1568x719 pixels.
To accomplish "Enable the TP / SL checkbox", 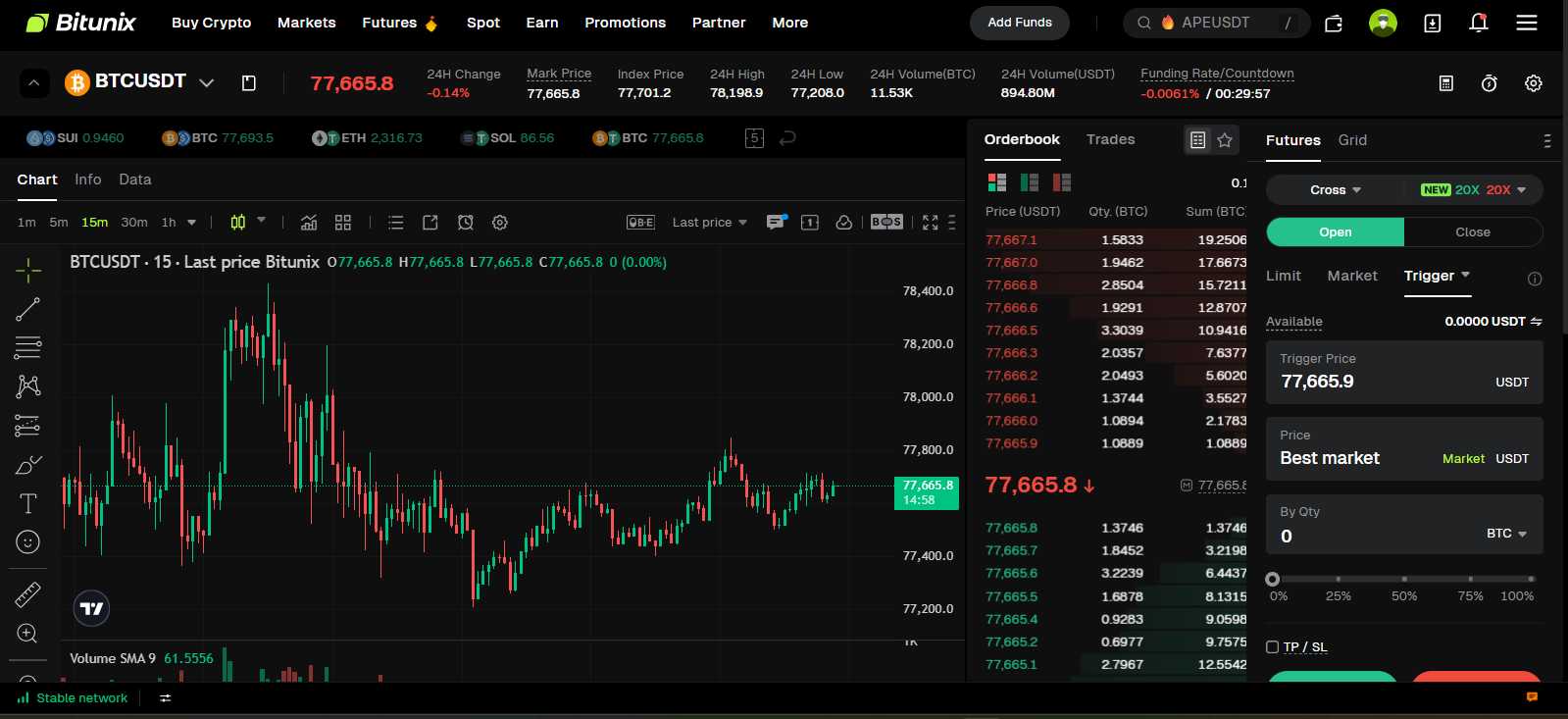I will pos(1272,647).
